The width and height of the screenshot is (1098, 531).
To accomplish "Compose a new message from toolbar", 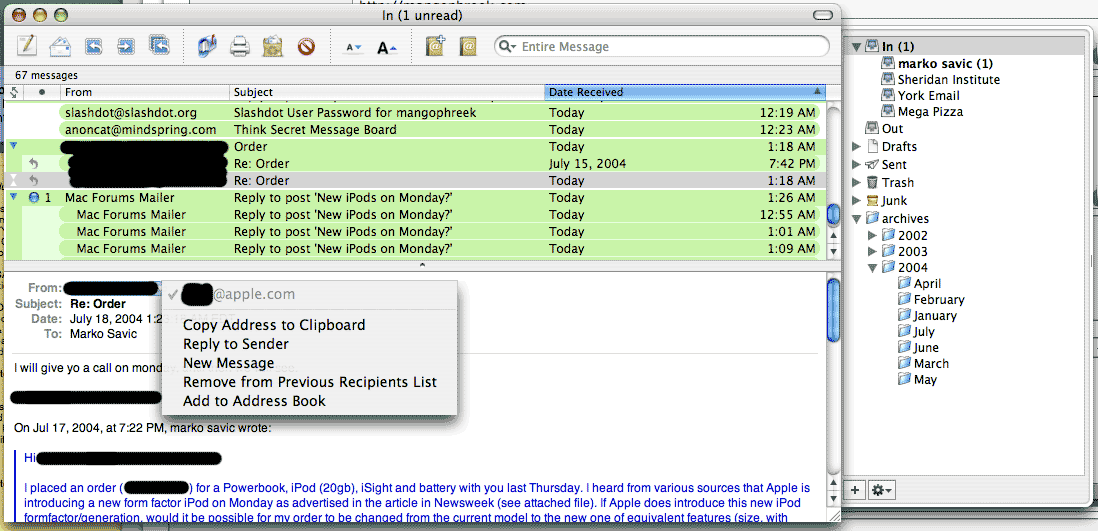I will coord(27,46).
